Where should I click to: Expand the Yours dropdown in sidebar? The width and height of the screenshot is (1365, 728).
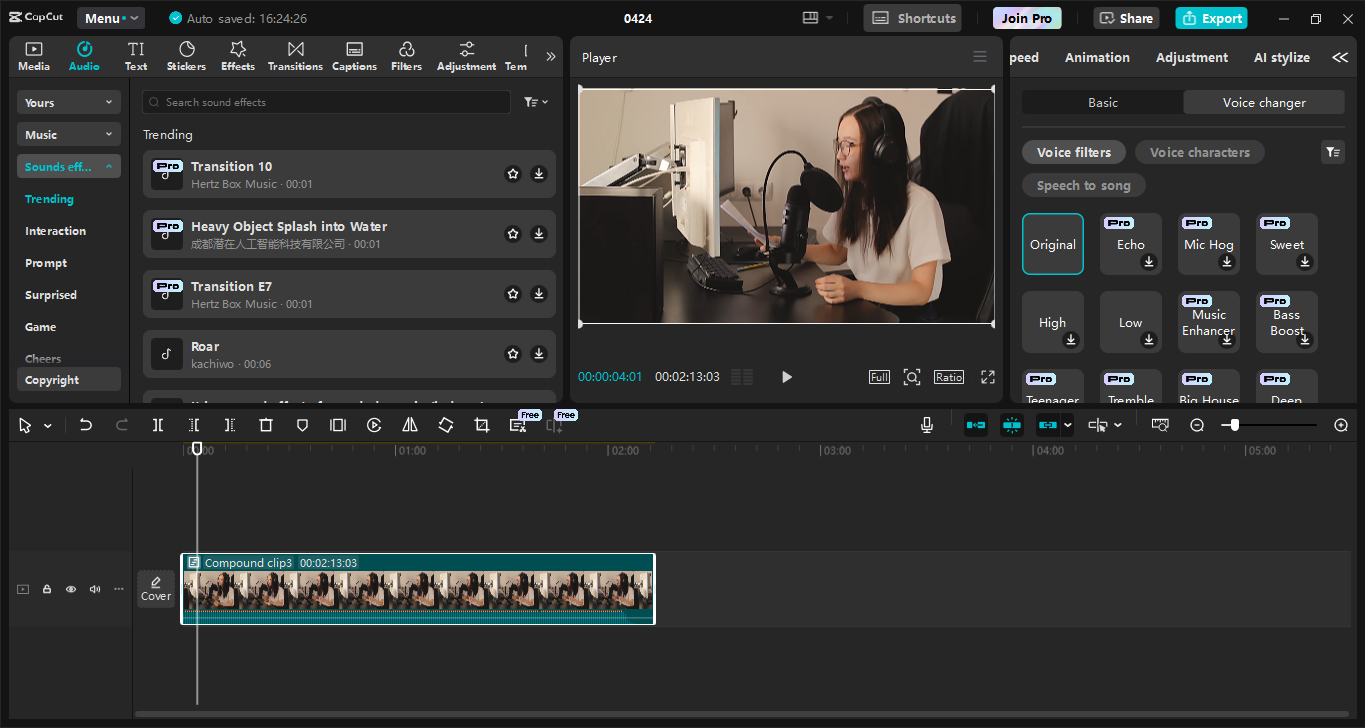69,103
